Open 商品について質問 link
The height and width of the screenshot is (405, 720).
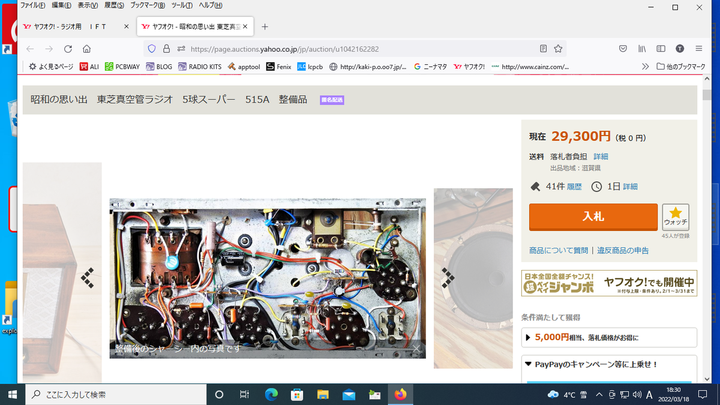click(x=557, y=250)
